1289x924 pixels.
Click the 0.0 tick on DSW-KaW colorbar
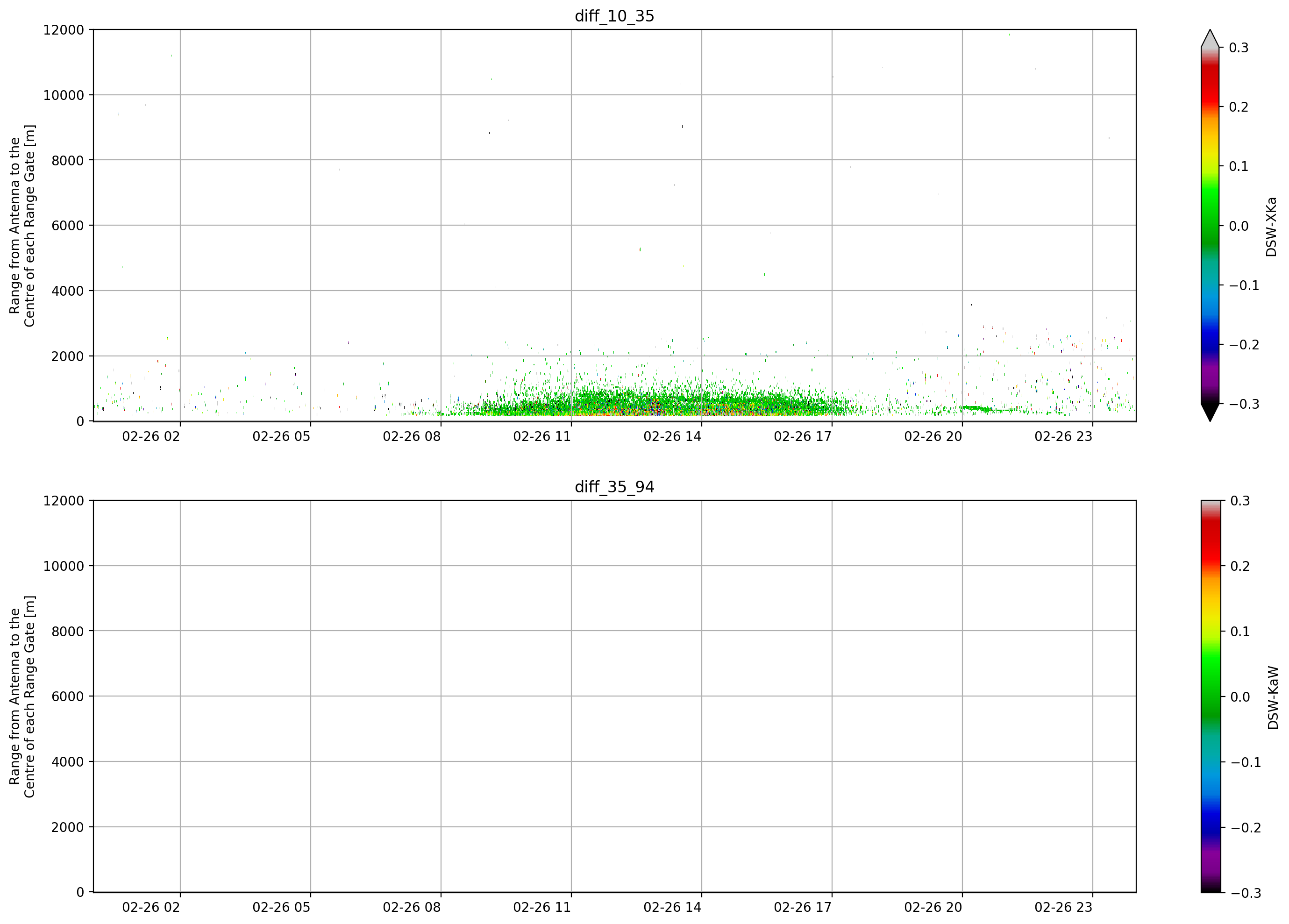pos(1240,697)
